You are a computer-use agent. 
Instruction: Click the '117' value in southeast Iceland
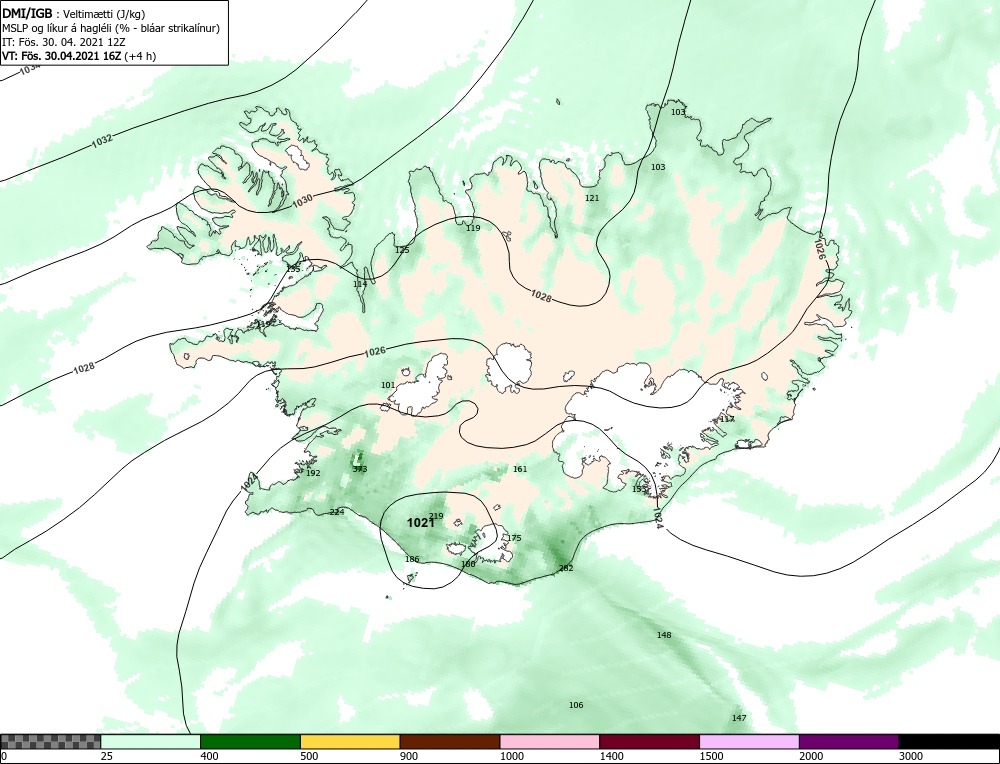pyautogui.click(x=726, y=420)
